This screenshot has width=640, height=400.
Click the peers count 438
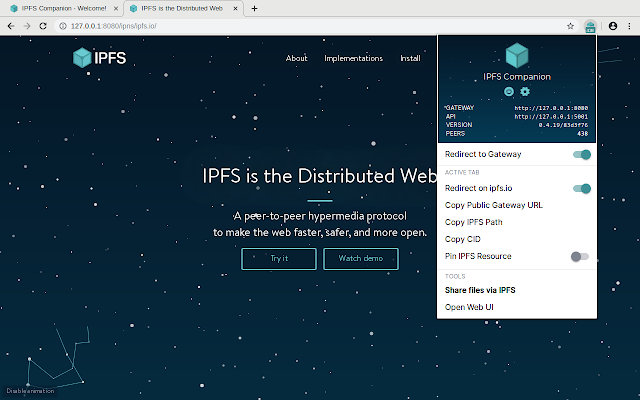tap(582, 134)
